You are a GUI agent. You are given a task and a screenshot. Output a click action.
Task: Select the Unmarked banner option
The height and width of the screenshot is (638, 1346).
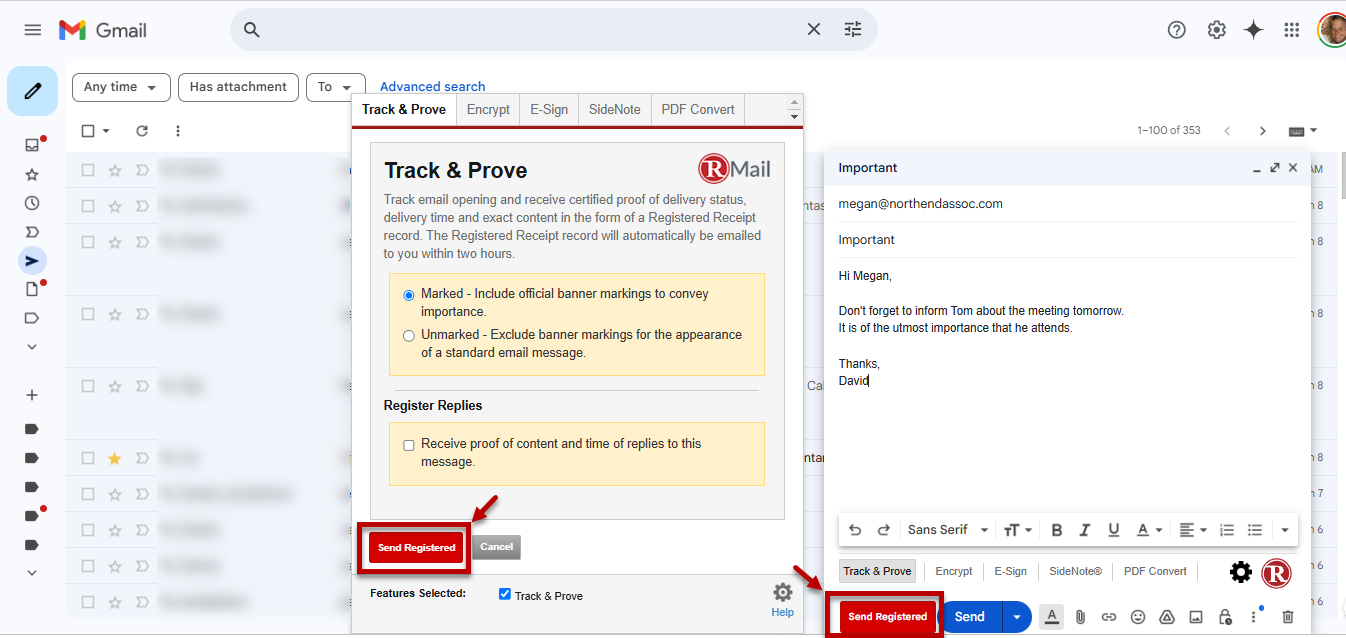pos(409,336)
